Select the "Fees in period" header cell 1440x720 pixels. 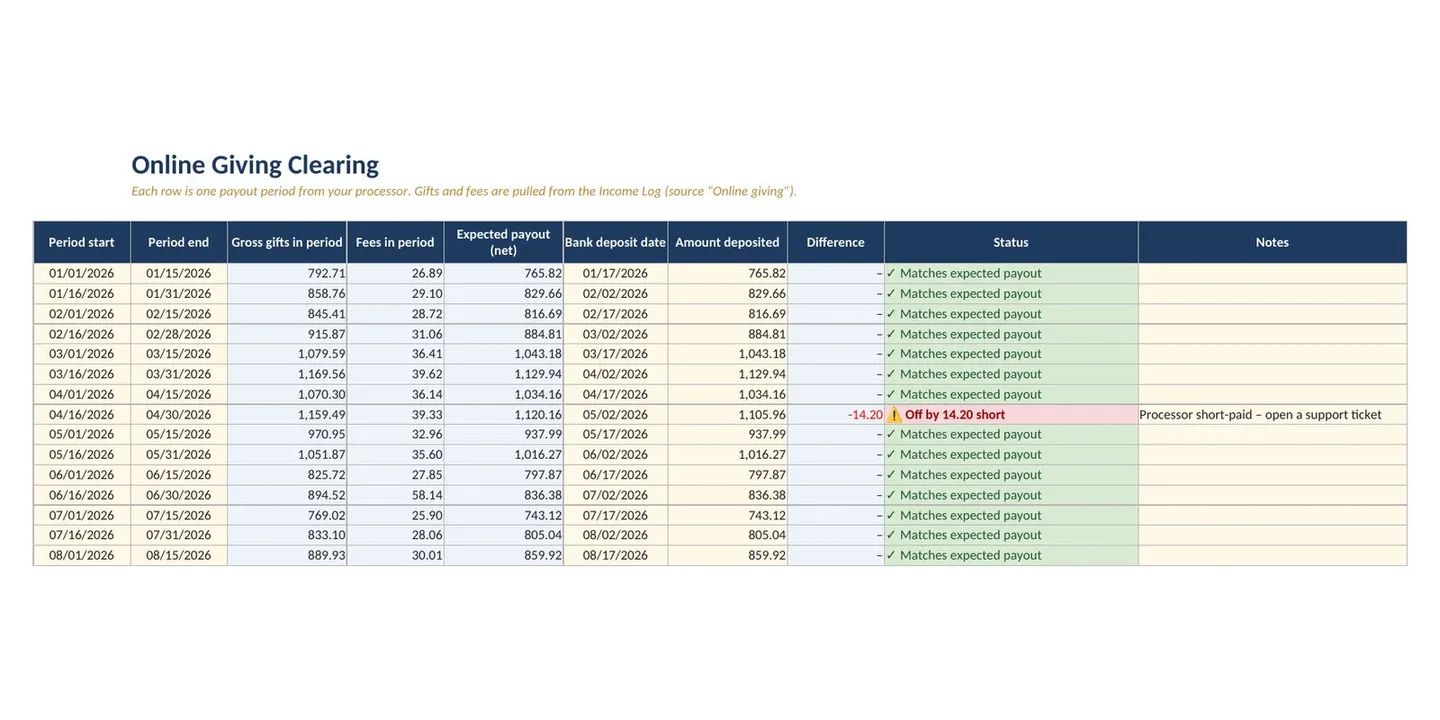coord(395,242)
